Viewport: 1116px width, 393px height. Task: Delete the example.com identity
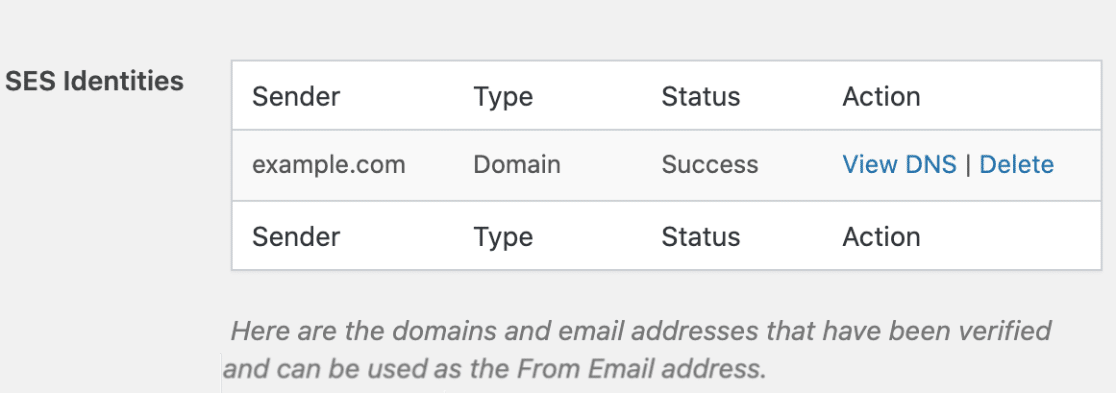click(x=1016, y=164)
